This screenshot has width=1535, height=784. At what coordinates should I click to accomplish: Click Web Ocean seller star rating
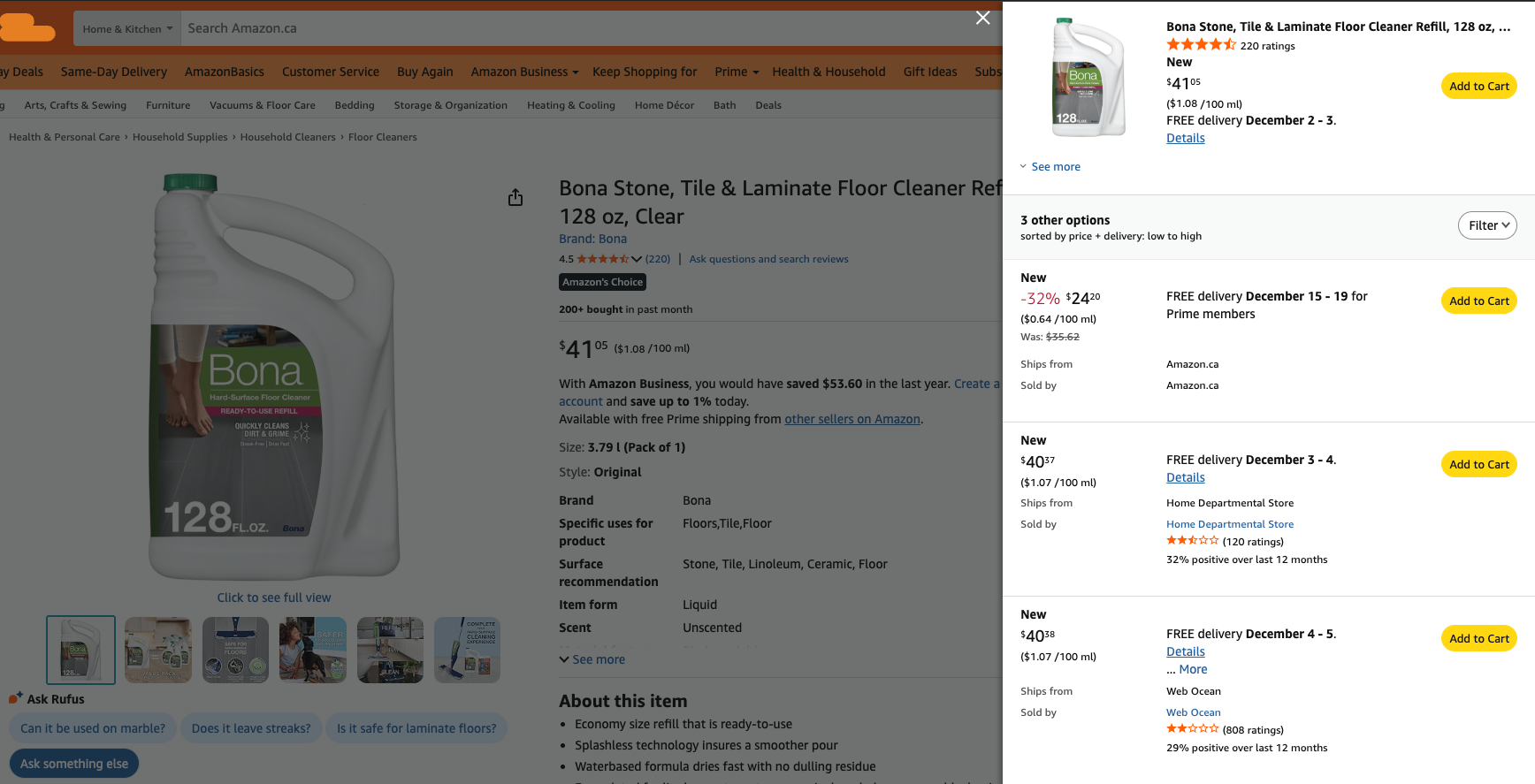[x=1192, y=729]
